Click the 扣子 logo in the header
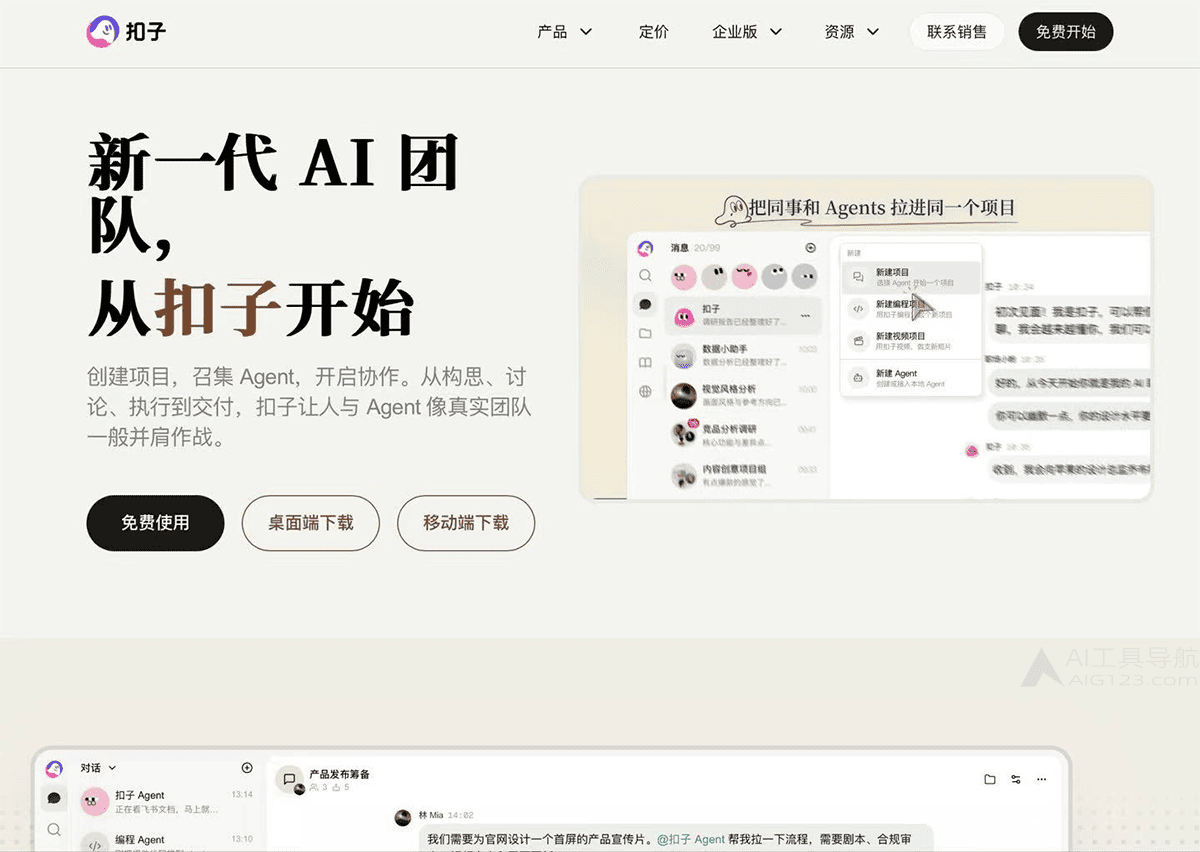Screen dimensions: 1200x852 click(126, 32)
